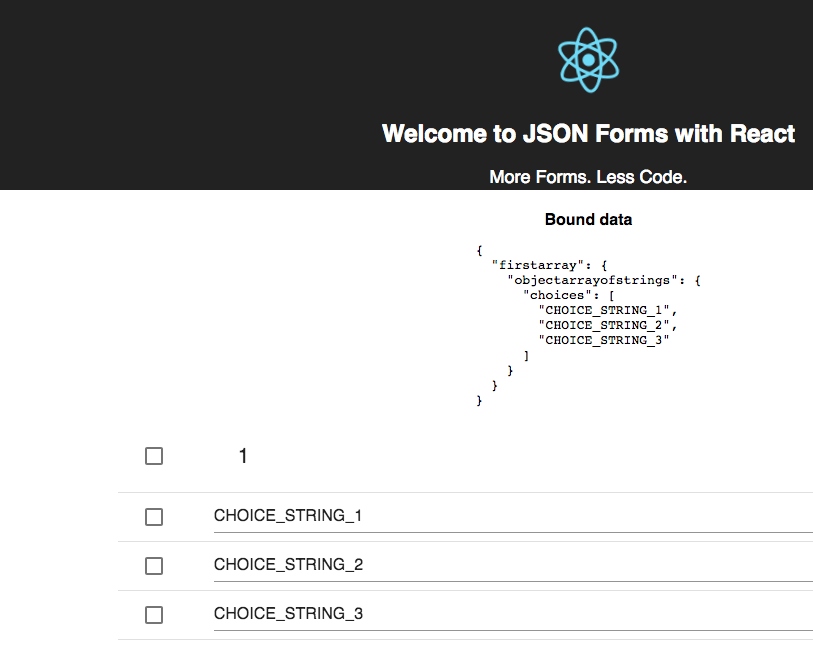Check the CHOICE_STRING_3 row checkbox
This screenshot has width=813, height=669.
pos(154,615)
